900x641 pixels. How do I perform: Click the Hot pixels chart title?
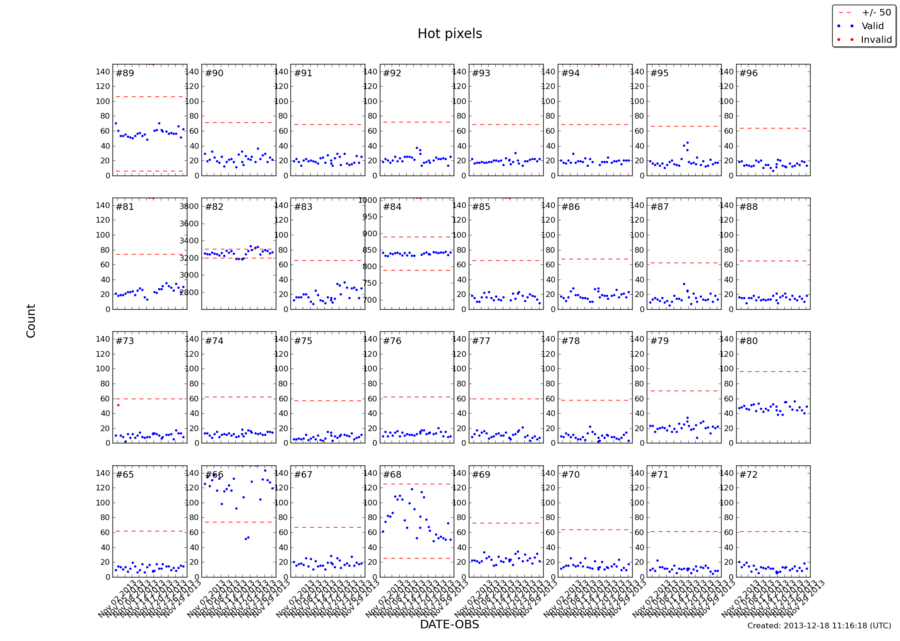pos(450,33)
